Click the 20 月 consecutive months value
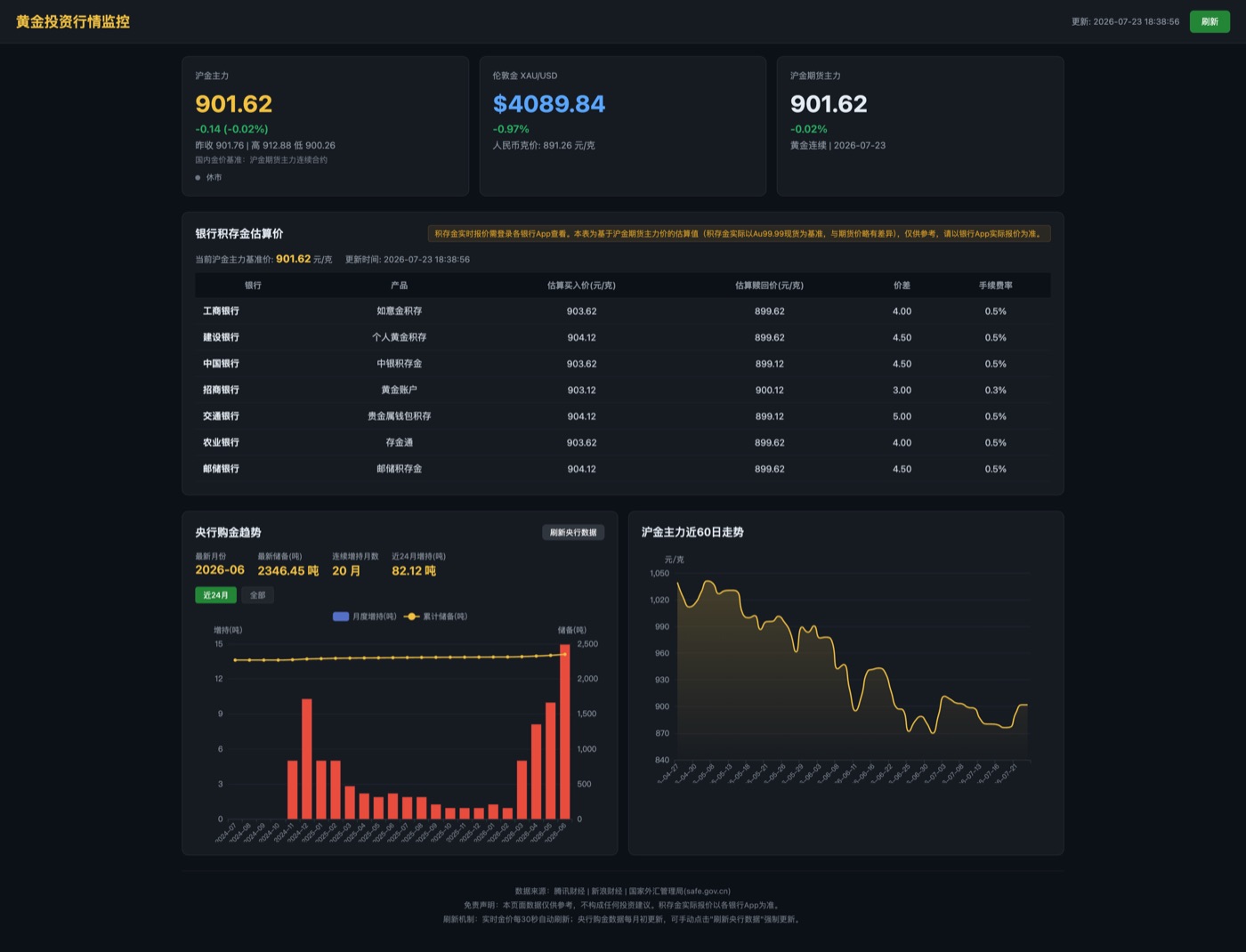 pos(346,570)
